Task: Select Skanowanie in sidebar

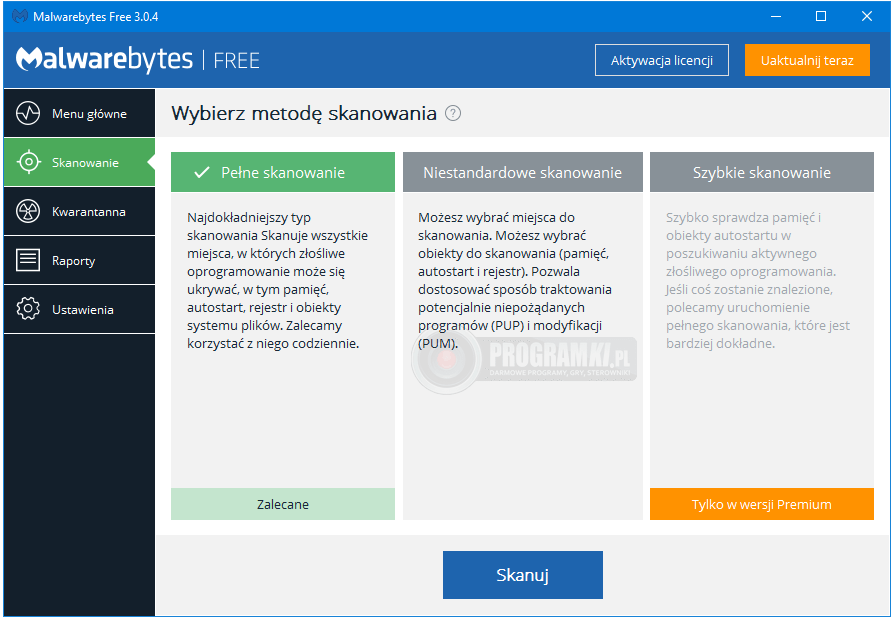Action: [79, 162]
